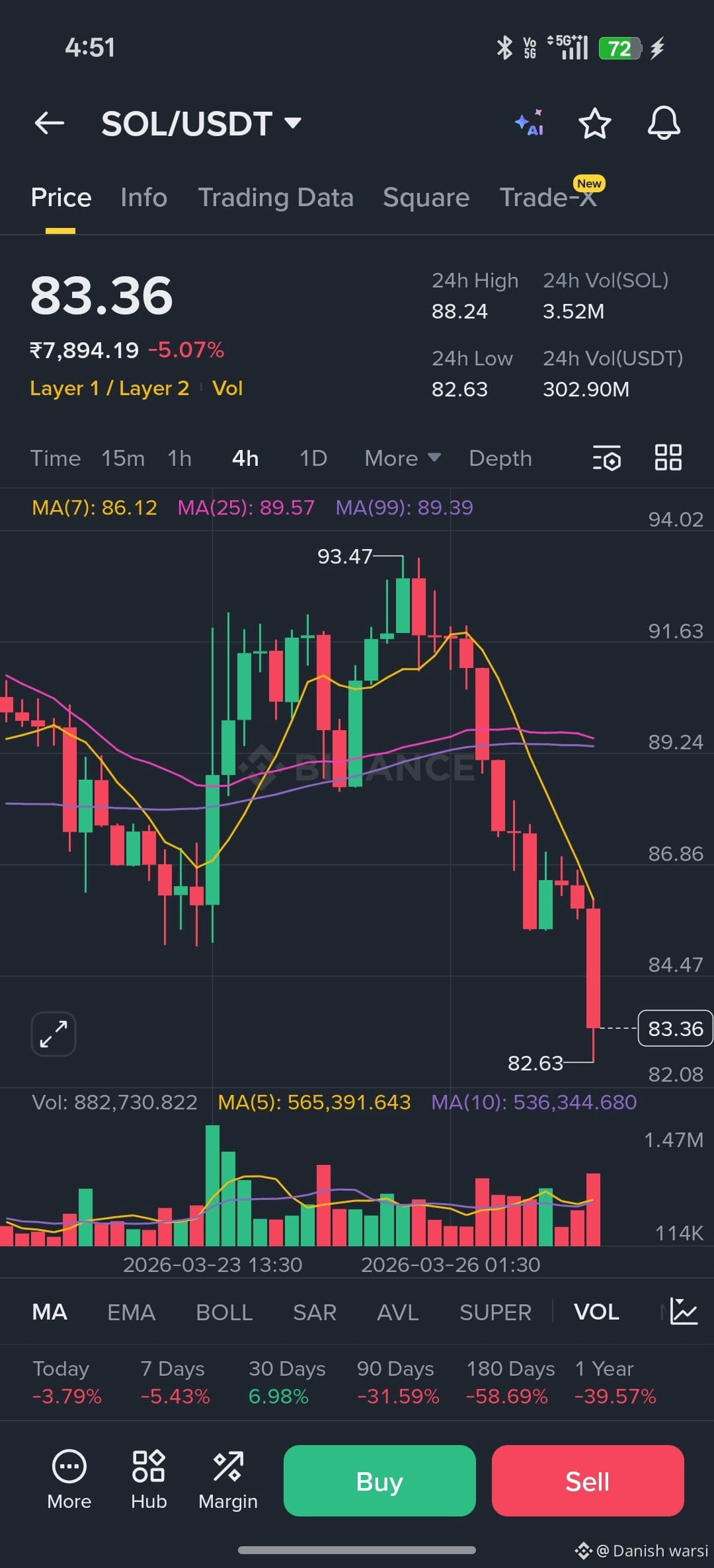This screenshot has height=1568, width=714.
Task: Tap the MA(5): 565,391.643 volume legend
Action: pyautogui.click(x=315, y=1102)
